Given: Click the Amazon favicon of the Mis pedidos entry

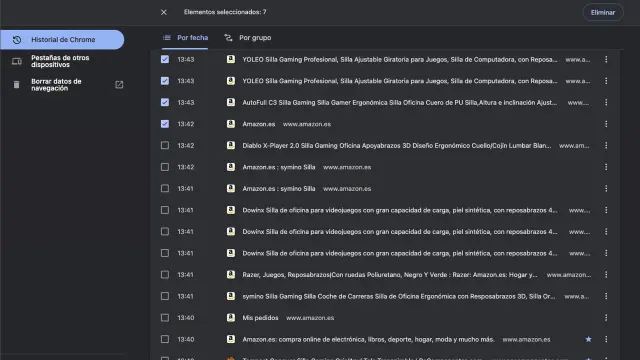Looking at the screenshot, I should 231,318.
